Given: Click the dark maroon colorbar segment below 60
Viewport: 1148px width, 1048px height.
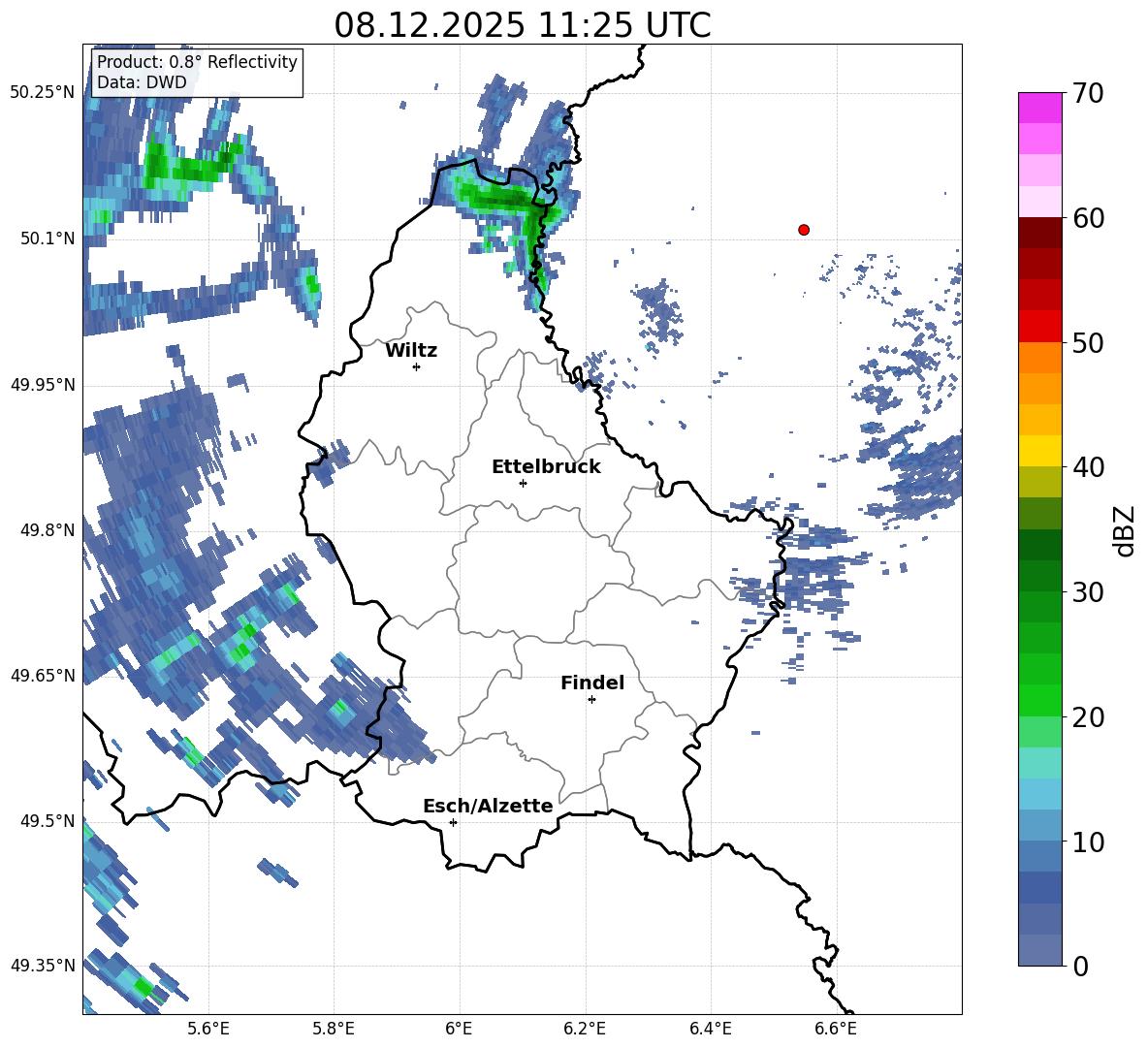Looking at the screenshot, I should (x=1039, y=233).
